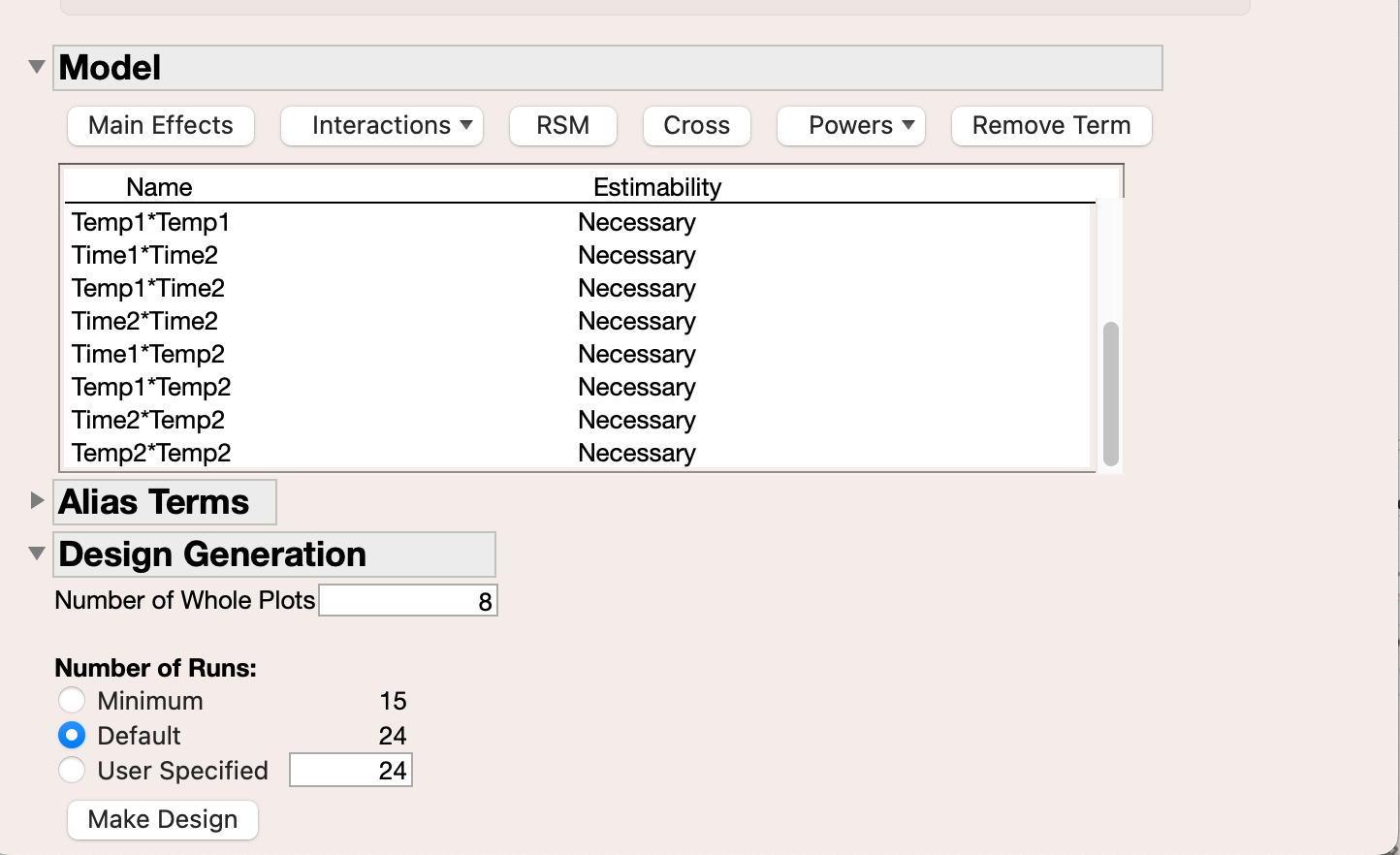Open the Interactions dropdown
This screenshot has width=1400, height=855.
click(x=381, y=125)
